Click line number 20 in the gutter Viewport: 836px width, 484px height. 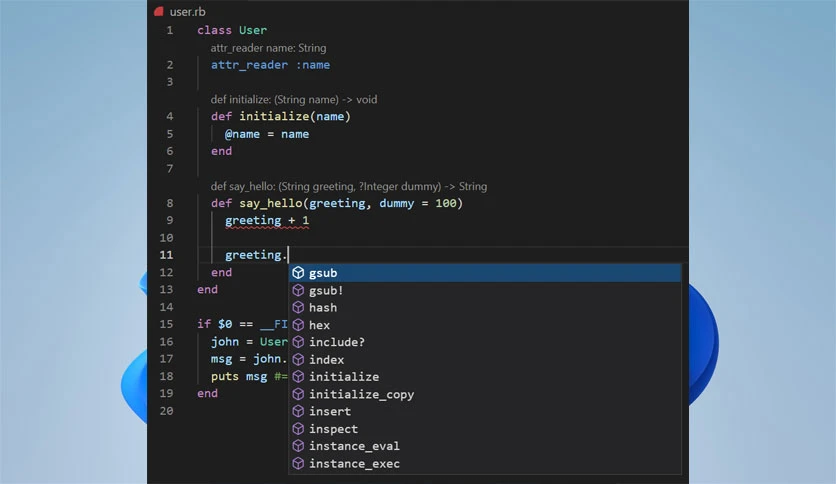click(x=166, y=411)
